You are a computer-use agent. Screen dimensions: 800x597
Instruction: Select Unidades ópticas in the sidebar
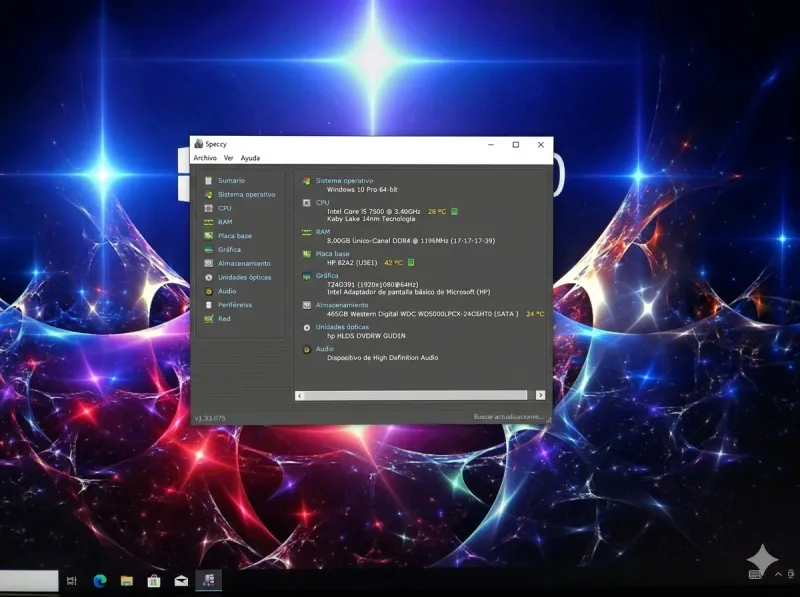(244, 277)
